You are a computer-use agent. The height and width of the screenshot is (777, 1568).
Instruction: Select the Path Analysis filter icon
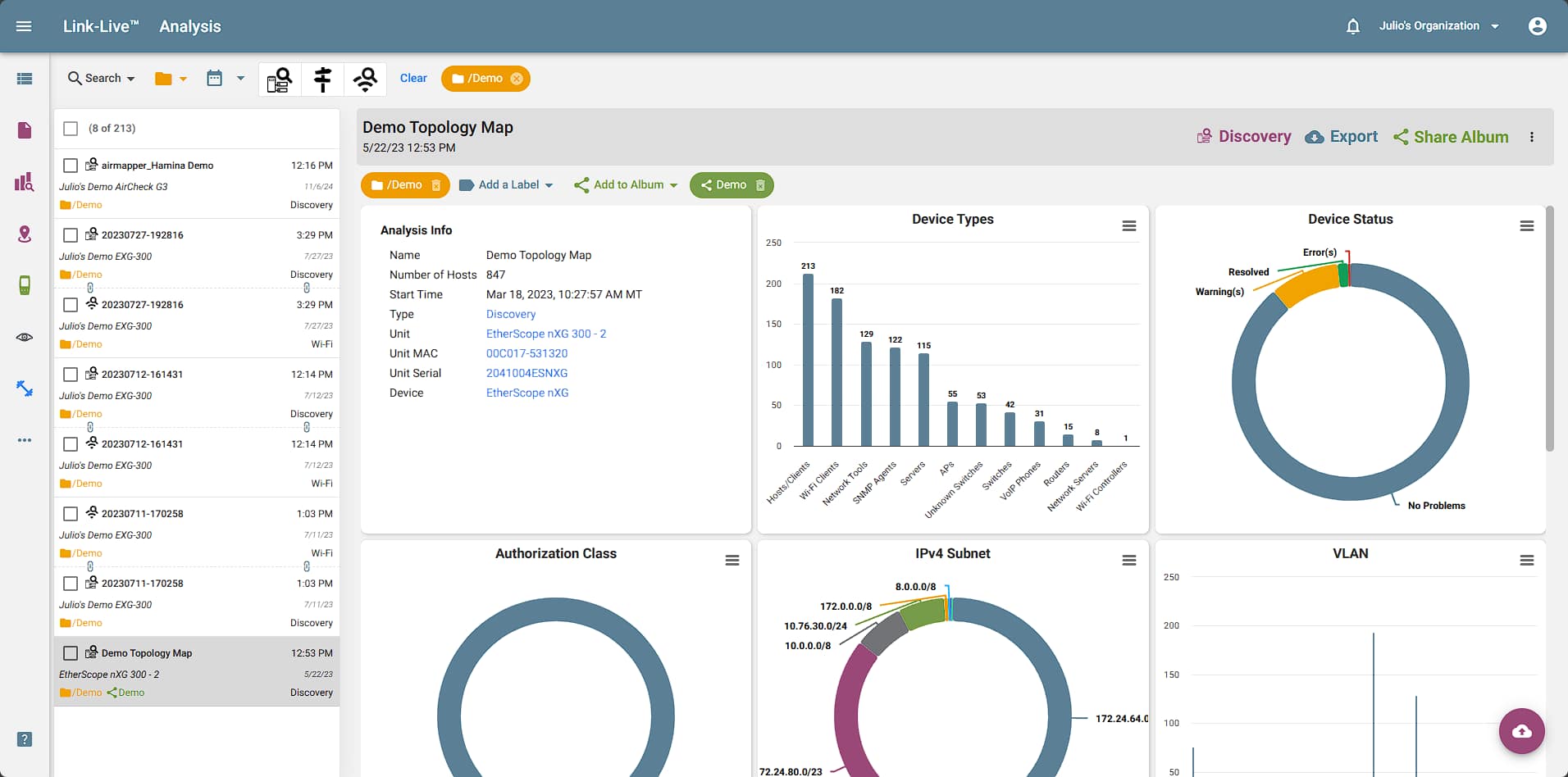coord(321,79)
